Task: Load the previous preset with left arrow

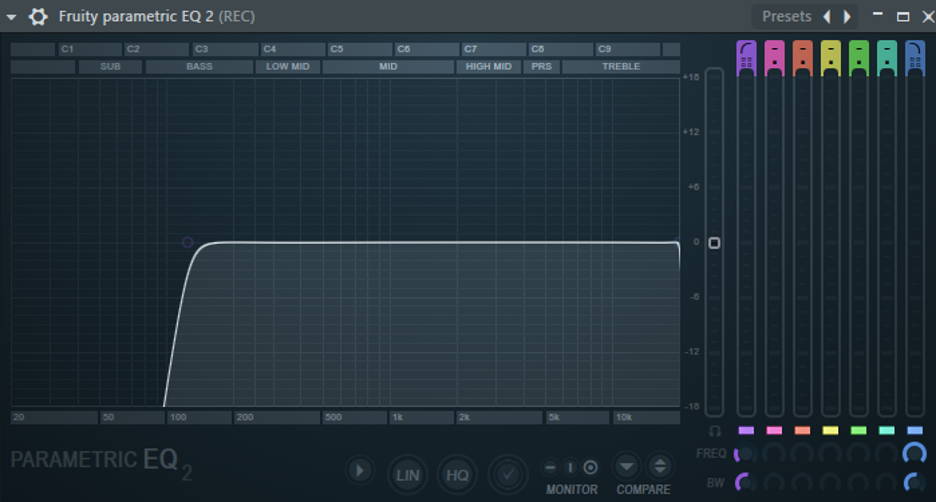Action: click(x=827, y=17)
